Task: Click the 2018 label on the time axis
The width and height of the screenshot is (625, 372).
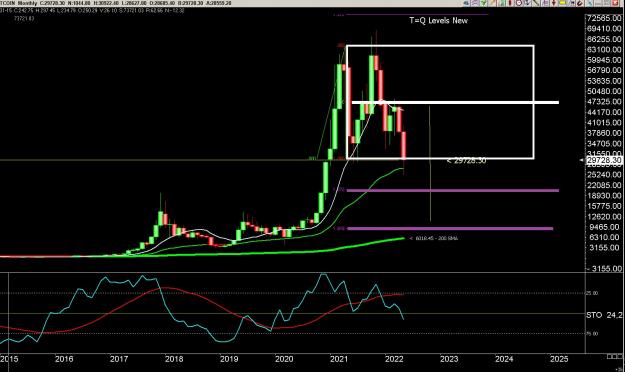Action: (x=174, y=359)
